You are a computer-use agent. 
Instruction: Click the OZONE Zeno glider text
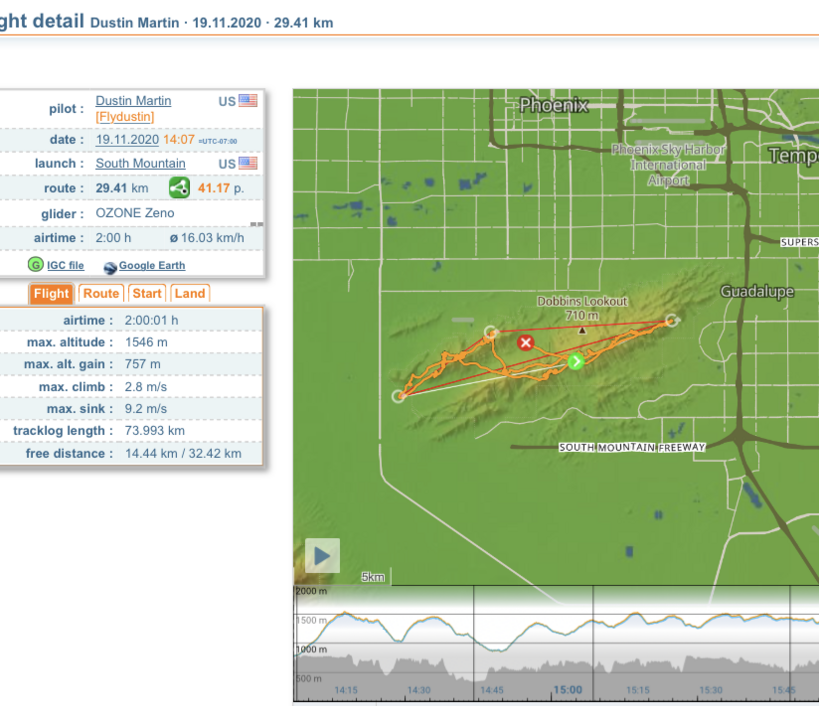pos(135,213)
